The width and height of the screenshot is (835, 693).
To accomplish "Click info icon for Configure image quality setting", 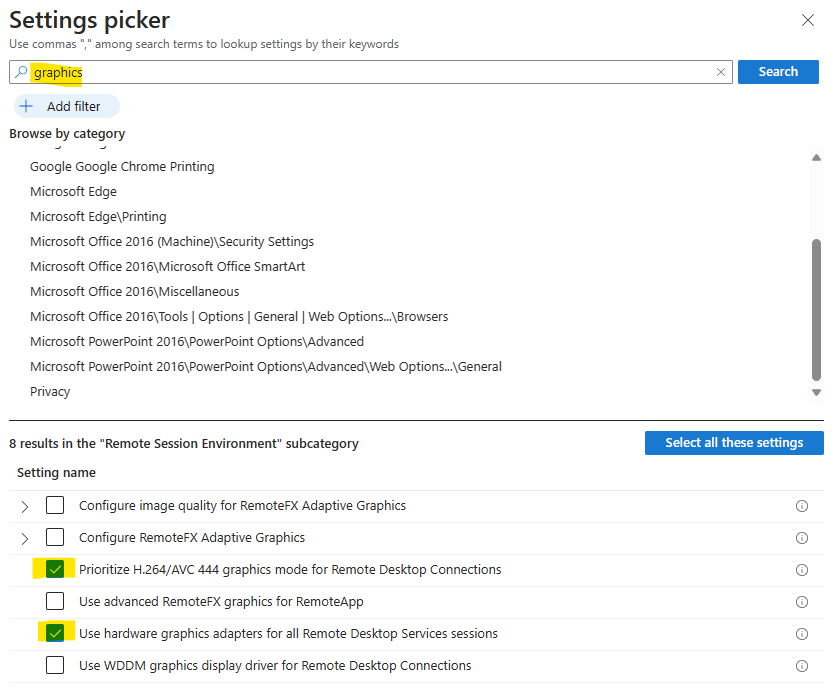I will [801, 506].
